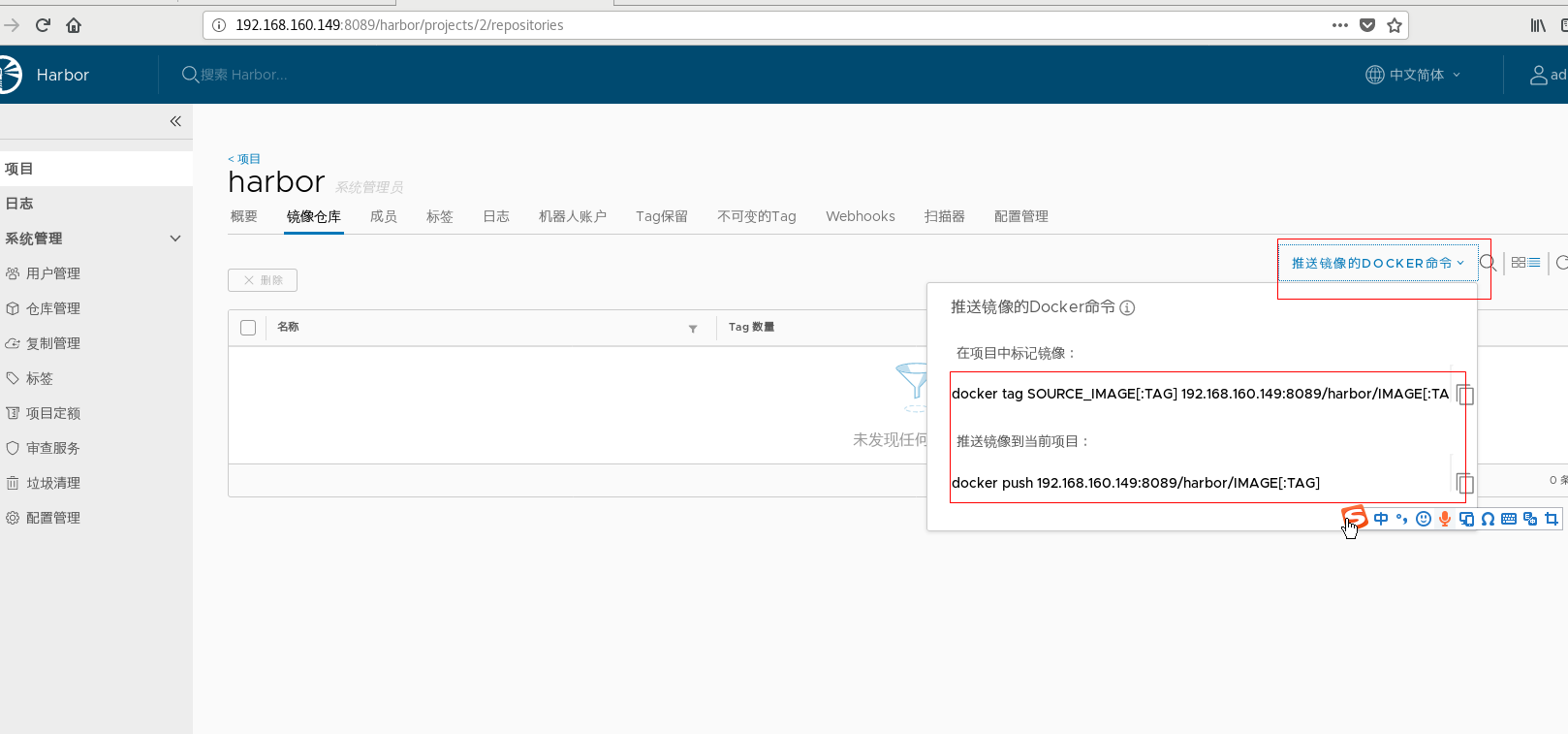Open the browser library icon

[1538, 25]
